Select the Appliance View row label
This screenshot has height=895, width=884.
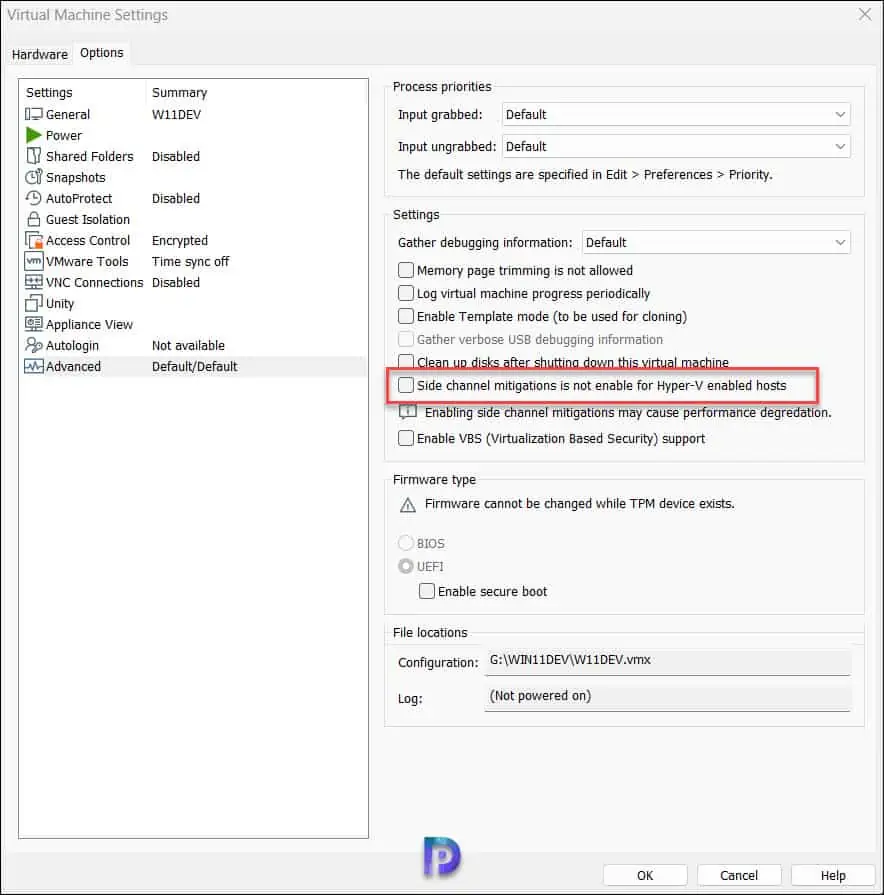(x=89, y=324)
